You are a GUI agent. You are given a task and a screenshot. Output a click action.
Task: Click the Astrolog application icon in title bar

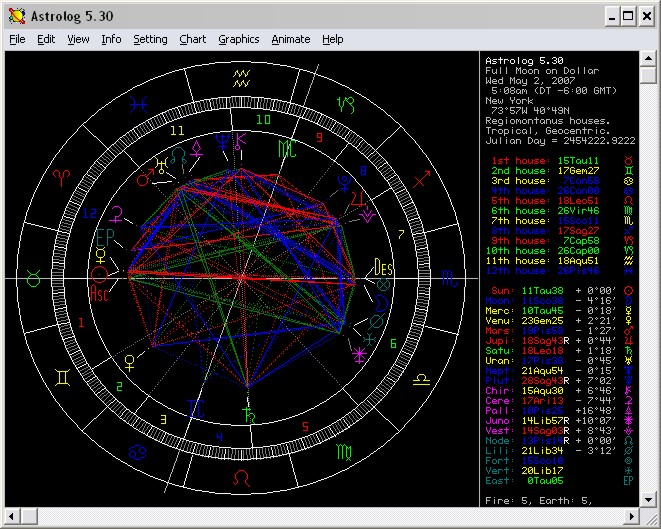click(x=15, y=16)
